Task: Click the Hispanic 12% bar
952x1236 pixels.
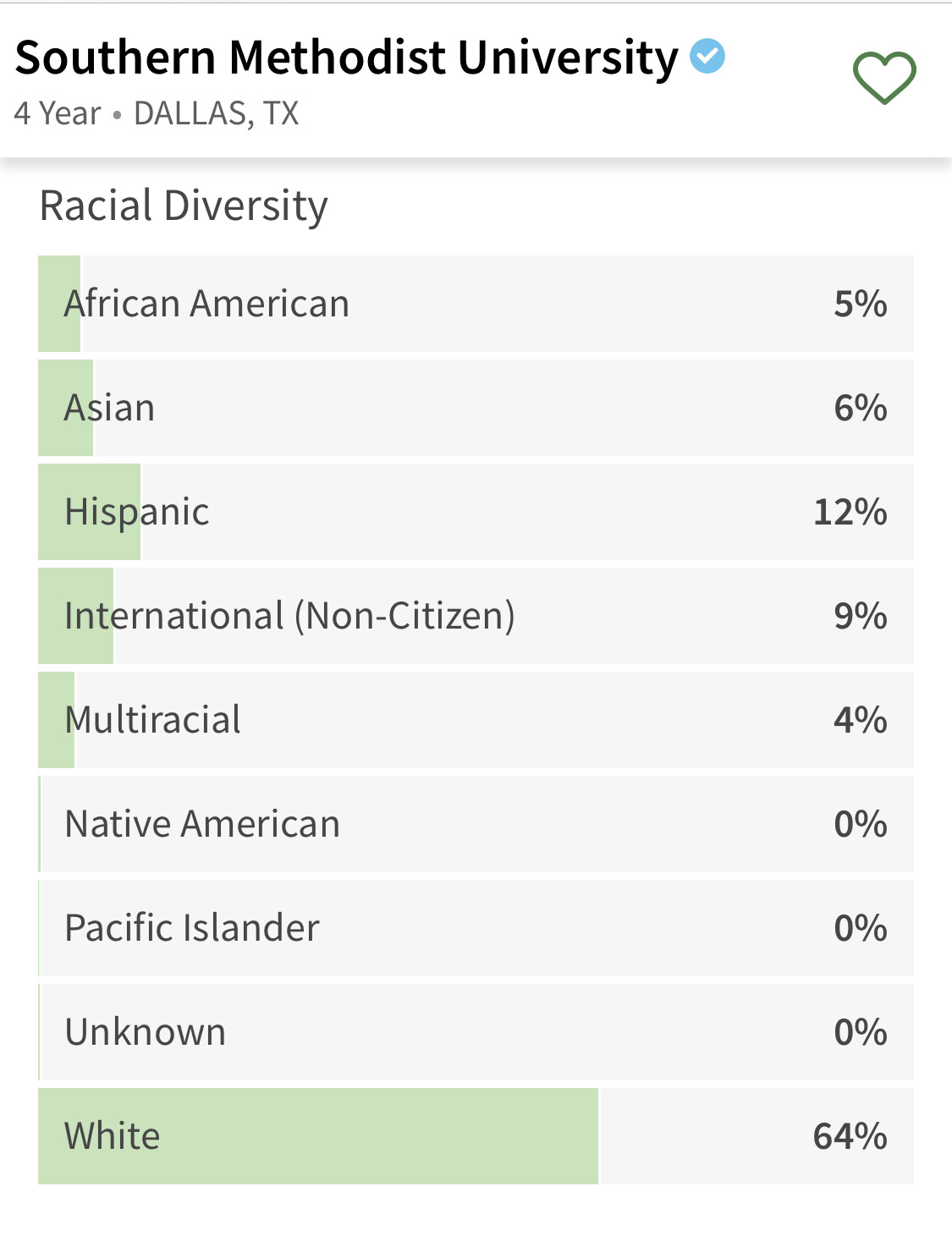Action: click(90, 512)
